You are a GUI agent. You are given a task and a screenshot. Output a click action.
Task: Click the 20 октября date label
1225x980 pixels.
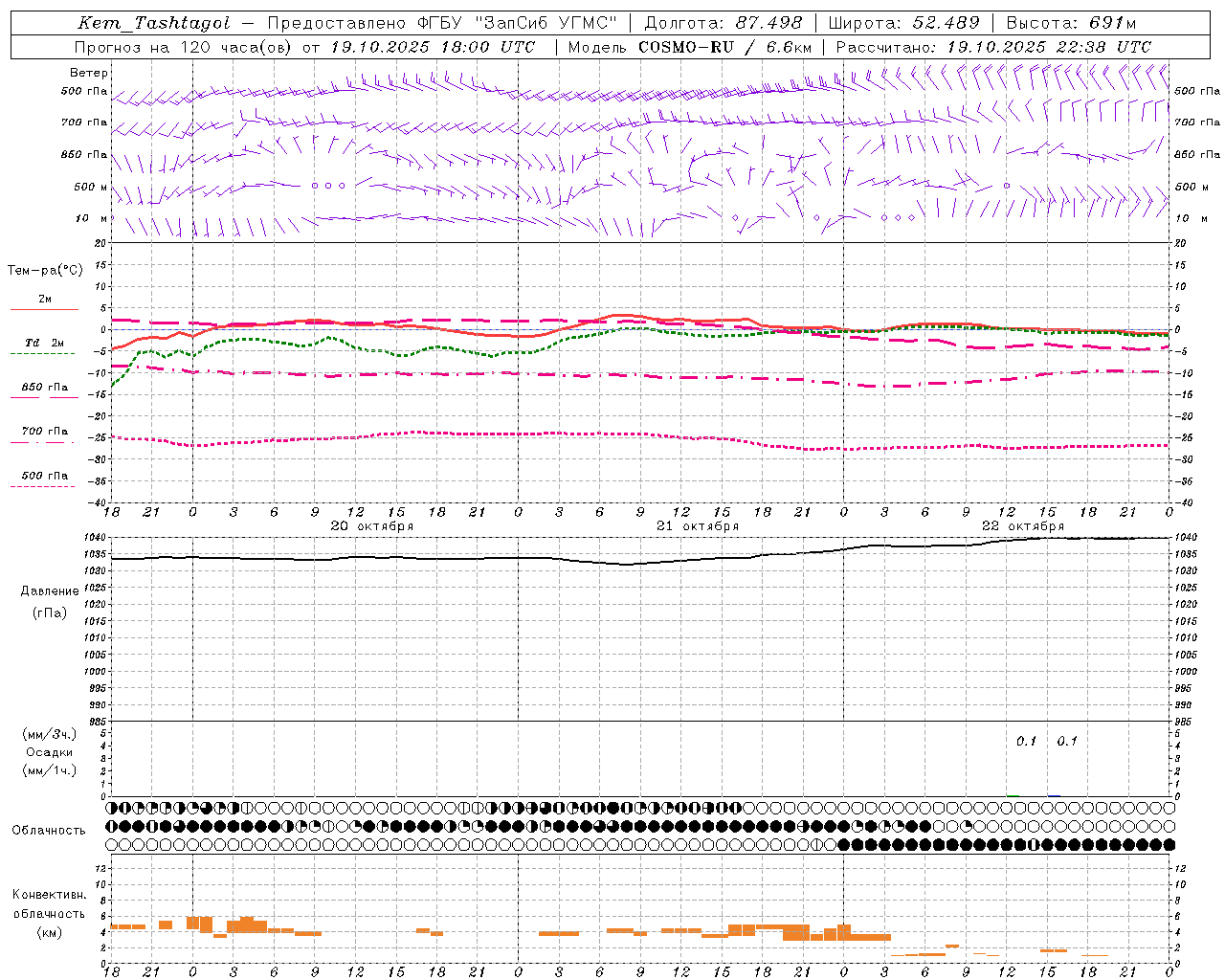point(371,525)
